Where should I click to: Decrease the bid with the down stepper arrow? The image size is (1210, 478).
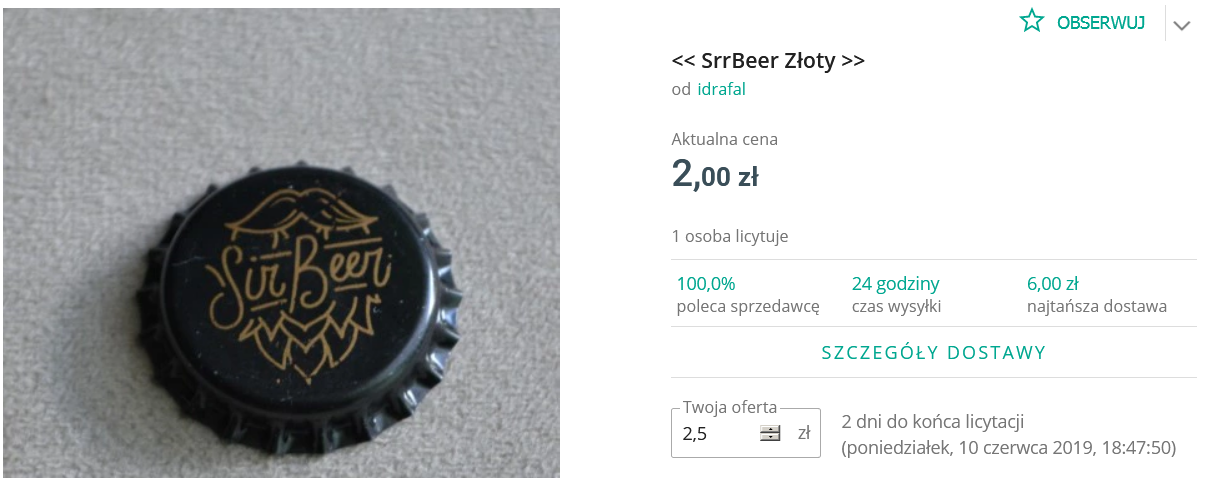pos(770,437)
